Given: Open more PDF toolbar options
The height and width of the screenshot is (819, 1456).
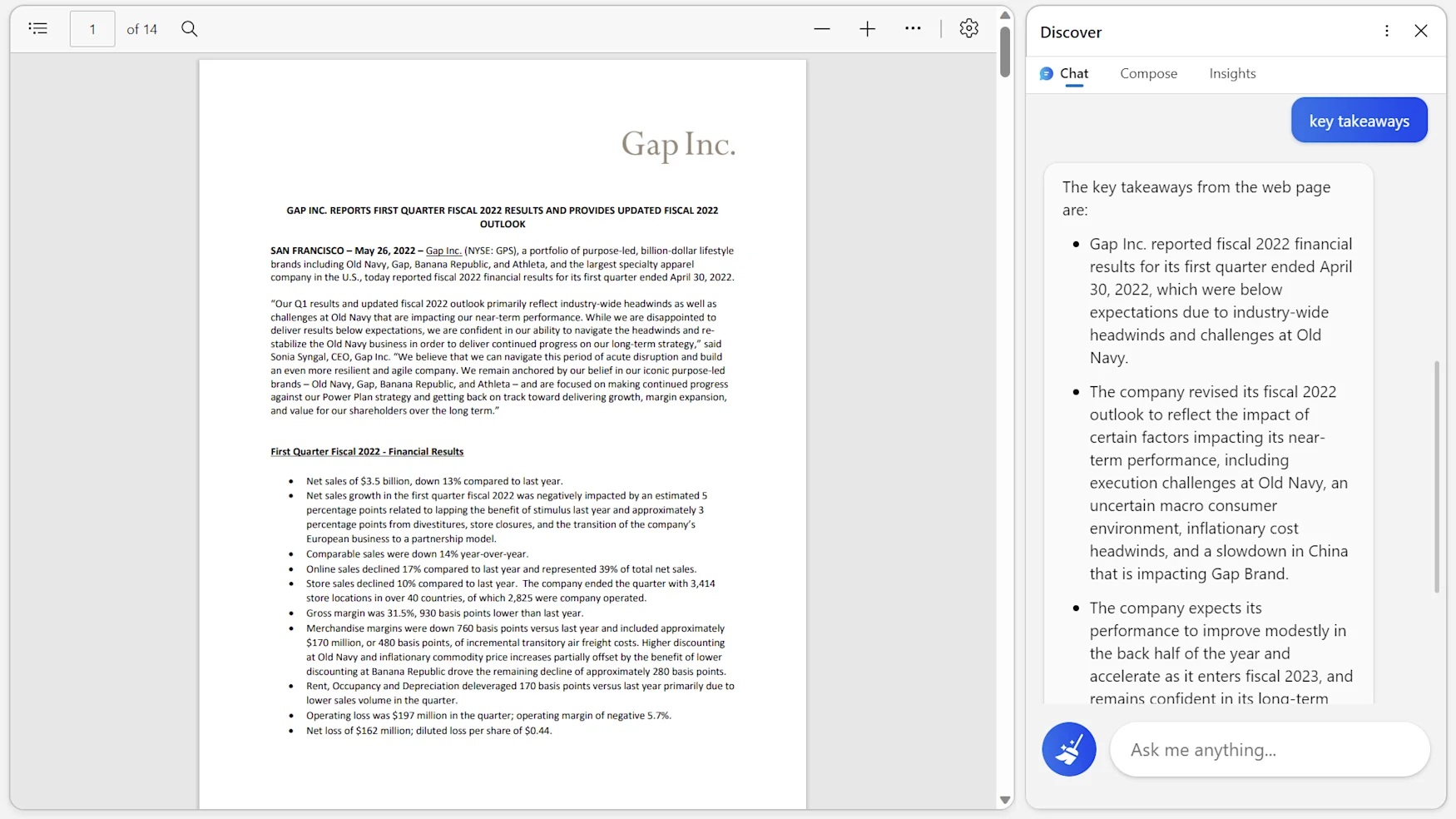Looking at the screenshot, I should [x=913, y=29].
